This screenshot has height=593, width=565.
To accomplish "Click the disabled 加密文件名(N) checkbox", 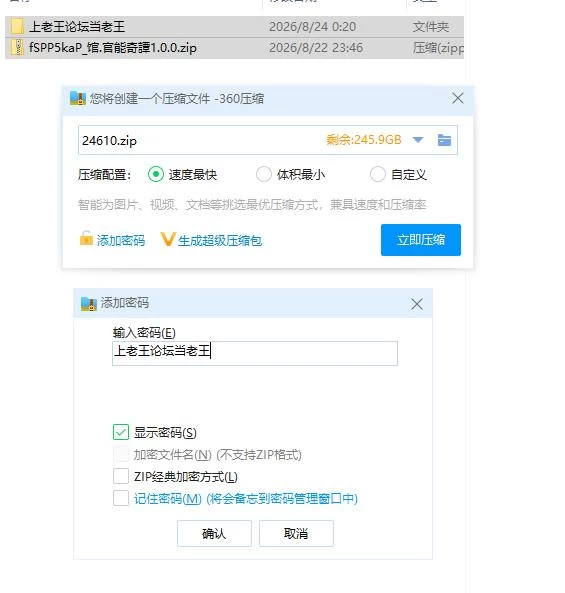I will pyautogui.click(x=121, y=454).
